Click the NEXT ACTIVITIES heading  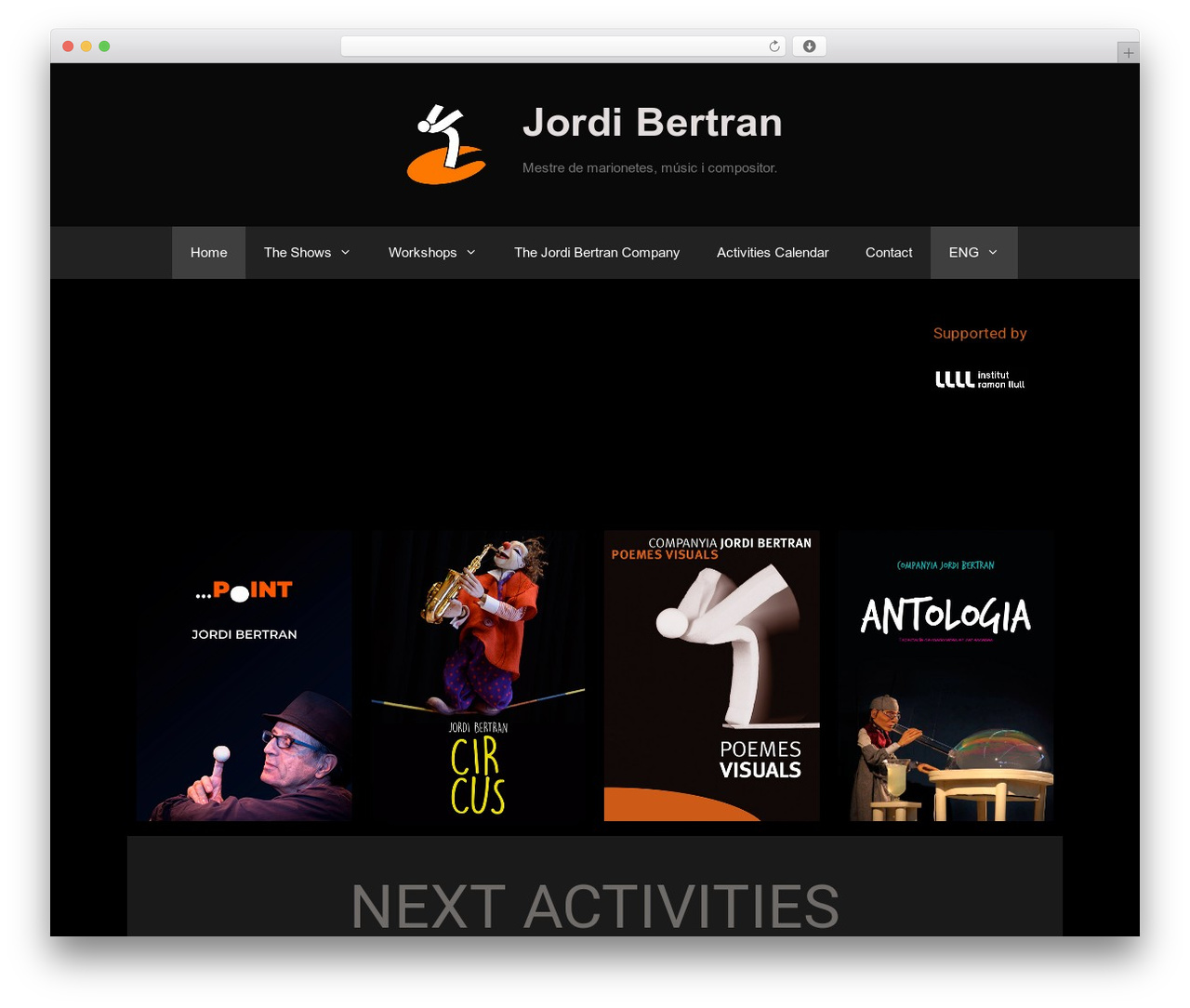click(595, 906)
